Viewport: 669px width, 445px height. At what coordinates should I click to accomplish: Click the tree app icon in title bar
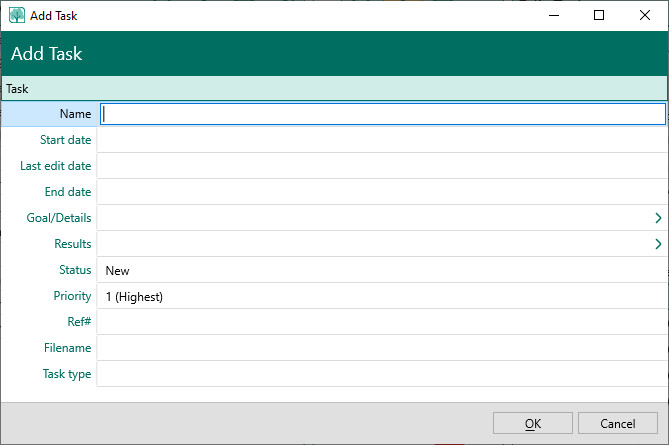[x=17, y=15]
